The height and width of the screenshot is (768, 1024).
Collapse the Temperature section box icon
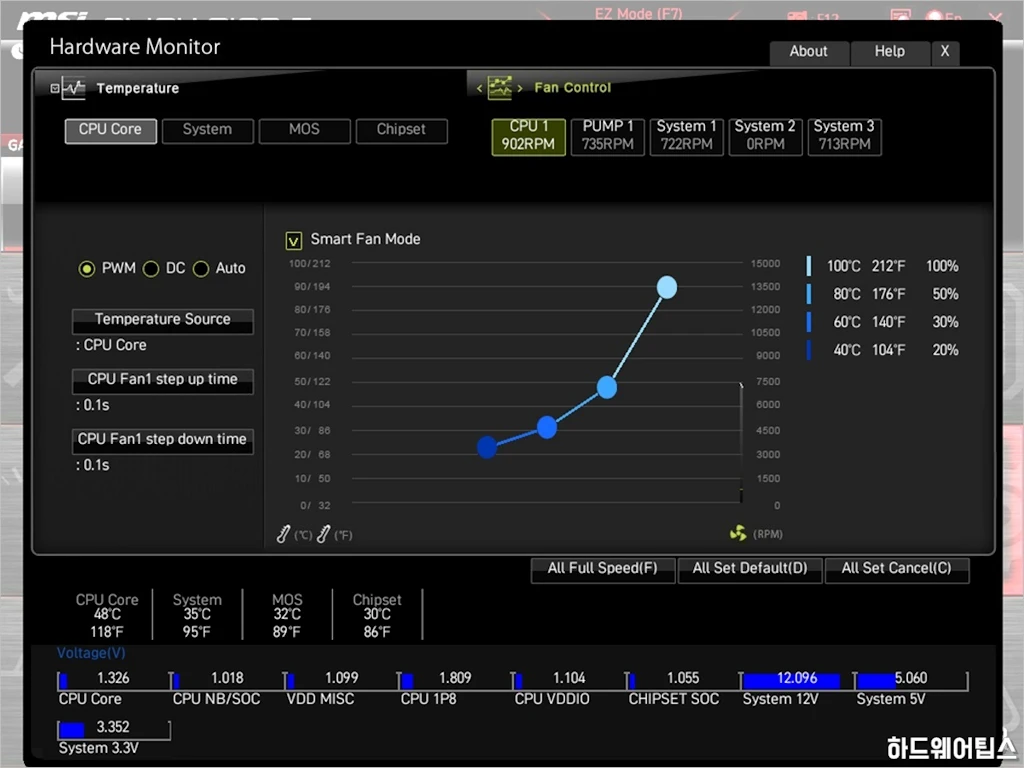[x=55, y=88]
